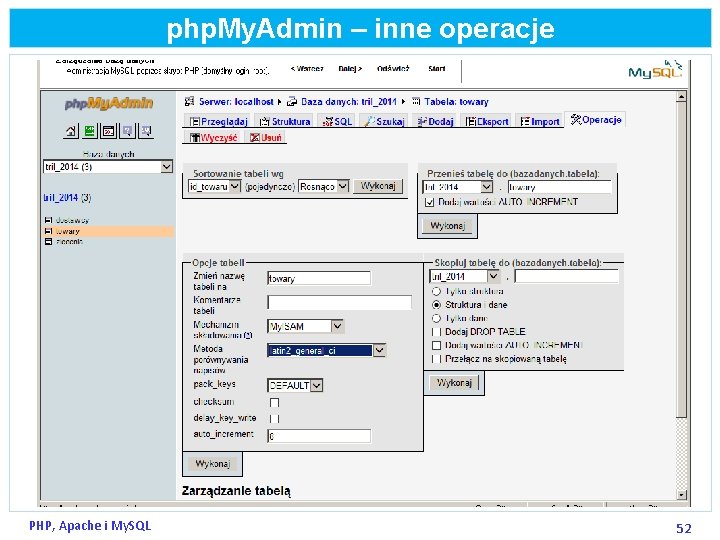This screenshot has height=540, width=720.
Task: Click target table name field in Skopiuj tabelę
Action: coord(567,276)
